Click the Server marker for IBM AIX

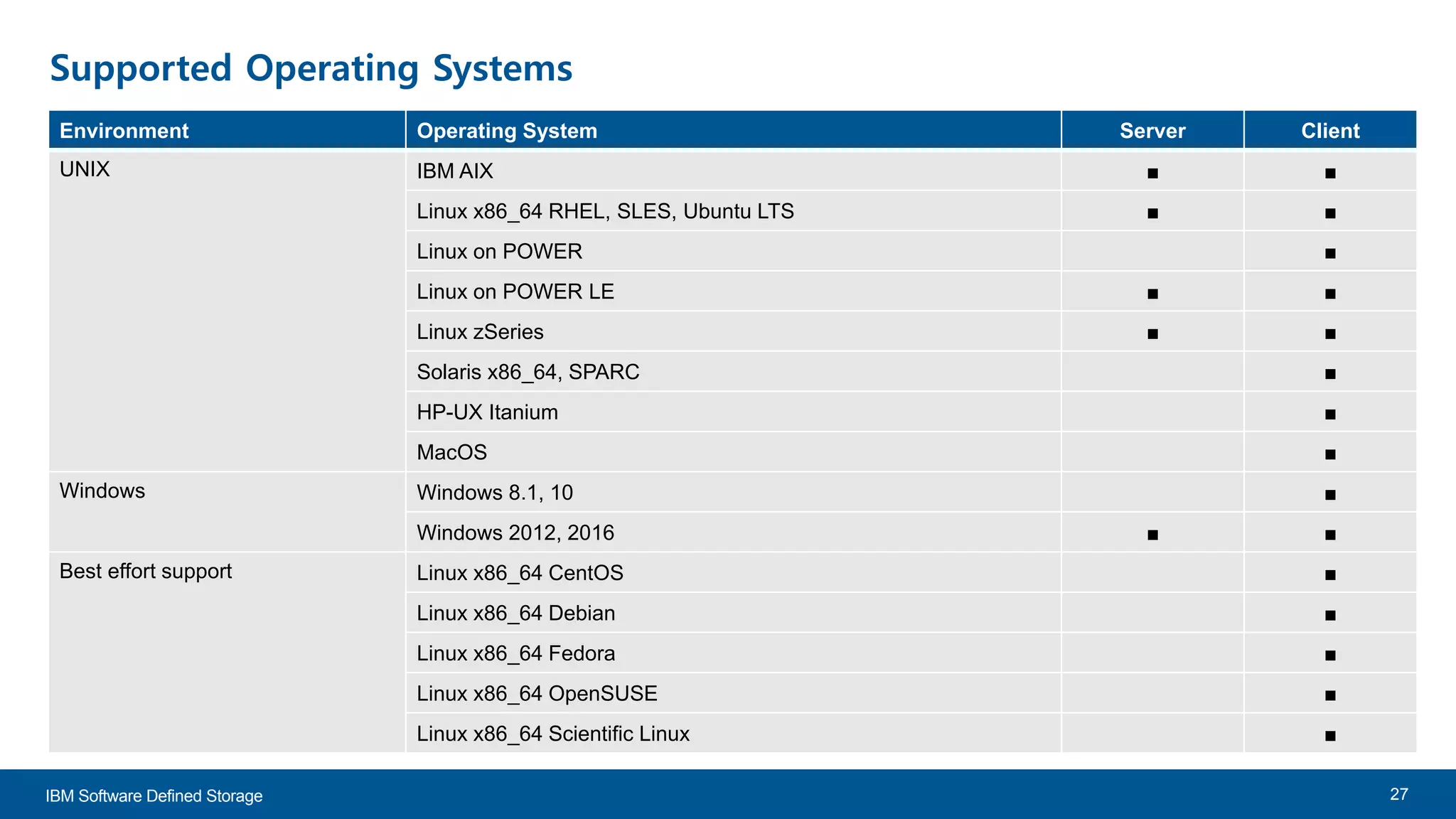(x=1152, y=173)
